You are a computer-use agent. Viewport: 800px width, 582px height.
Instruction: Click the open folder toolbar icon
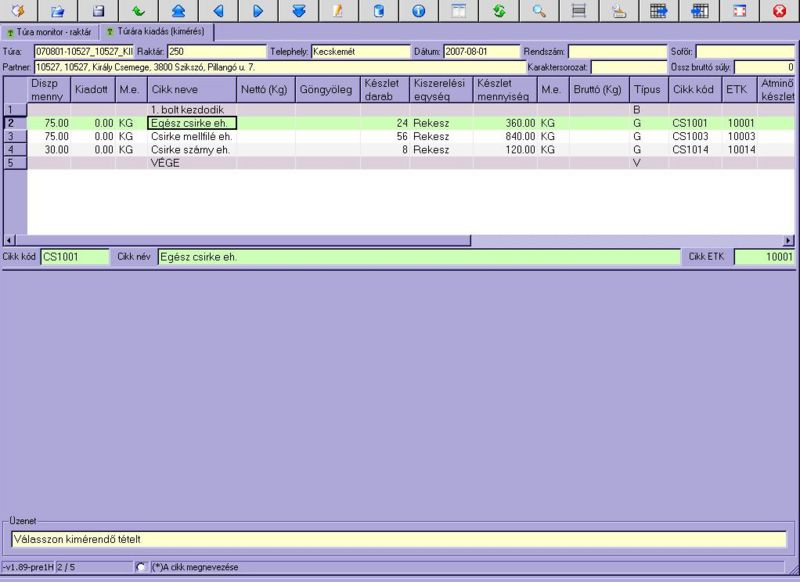58,11
